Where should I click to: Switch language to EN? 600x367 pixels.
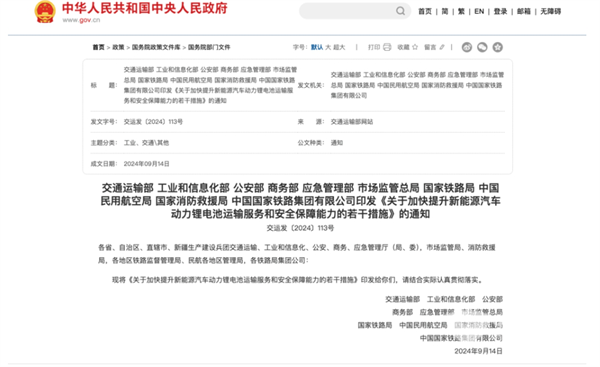[479, 11]
